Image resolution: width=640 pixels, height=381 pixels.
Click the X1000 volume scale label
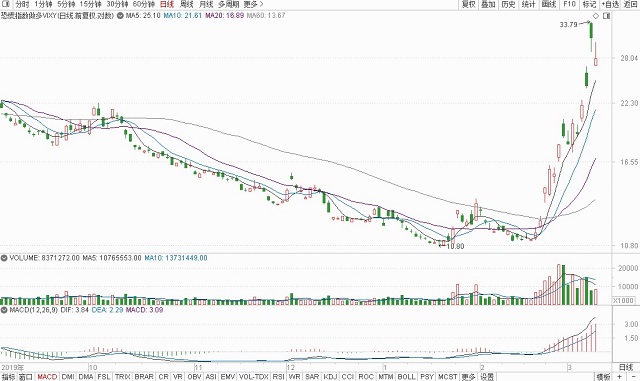[x=624, y=301]
